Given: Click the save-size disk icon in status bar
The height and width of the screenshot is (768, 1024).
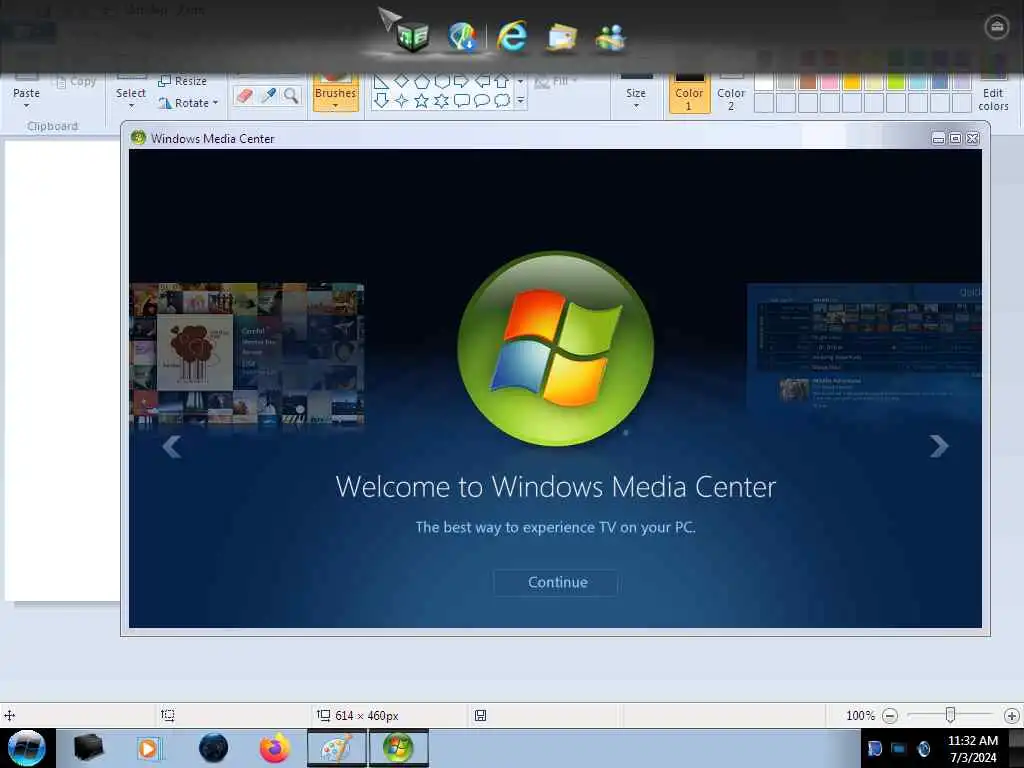Looking at the screenshot, I should click(480, 715).
